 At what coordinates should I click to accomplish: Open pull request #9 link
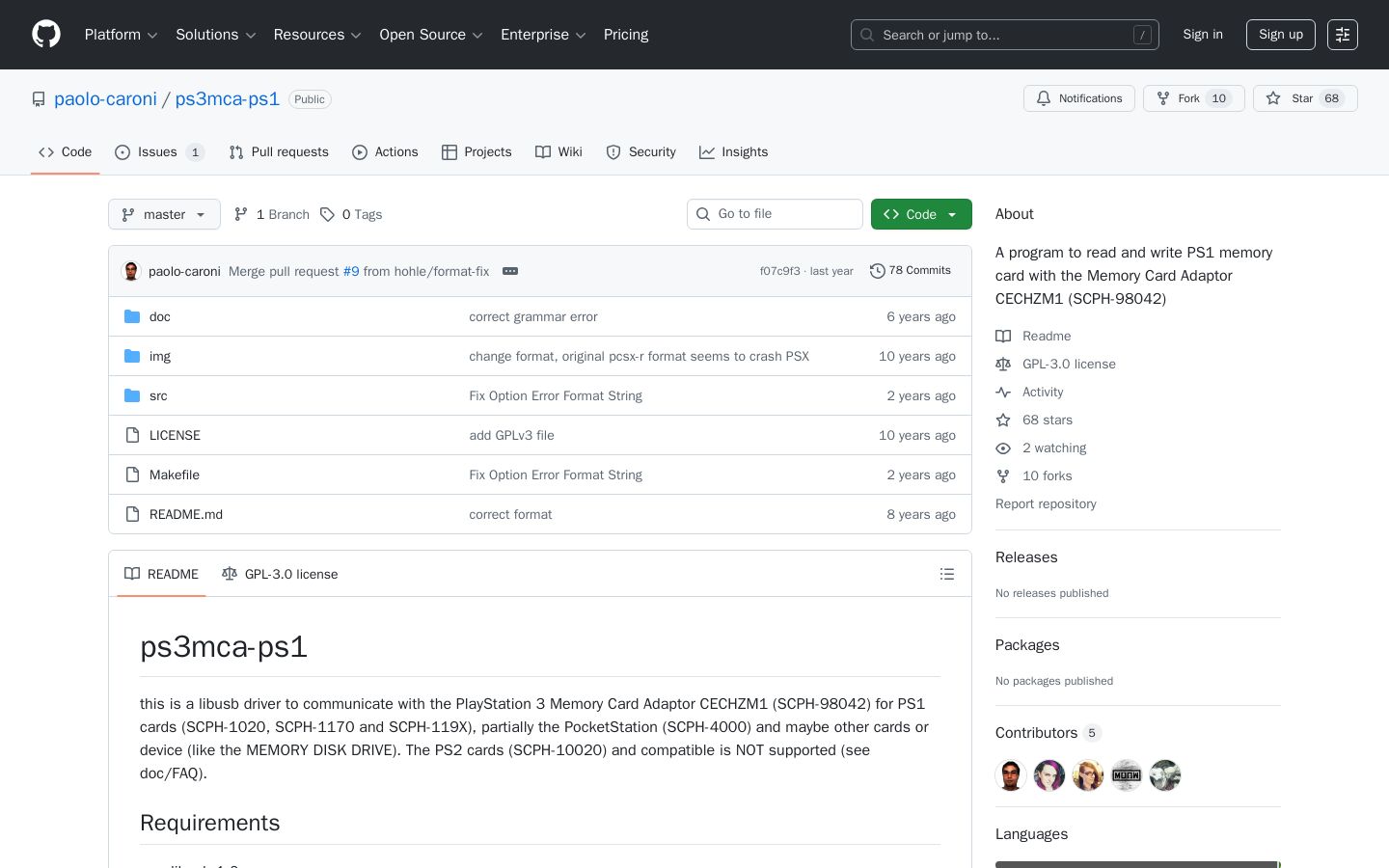tap(351, 271)
